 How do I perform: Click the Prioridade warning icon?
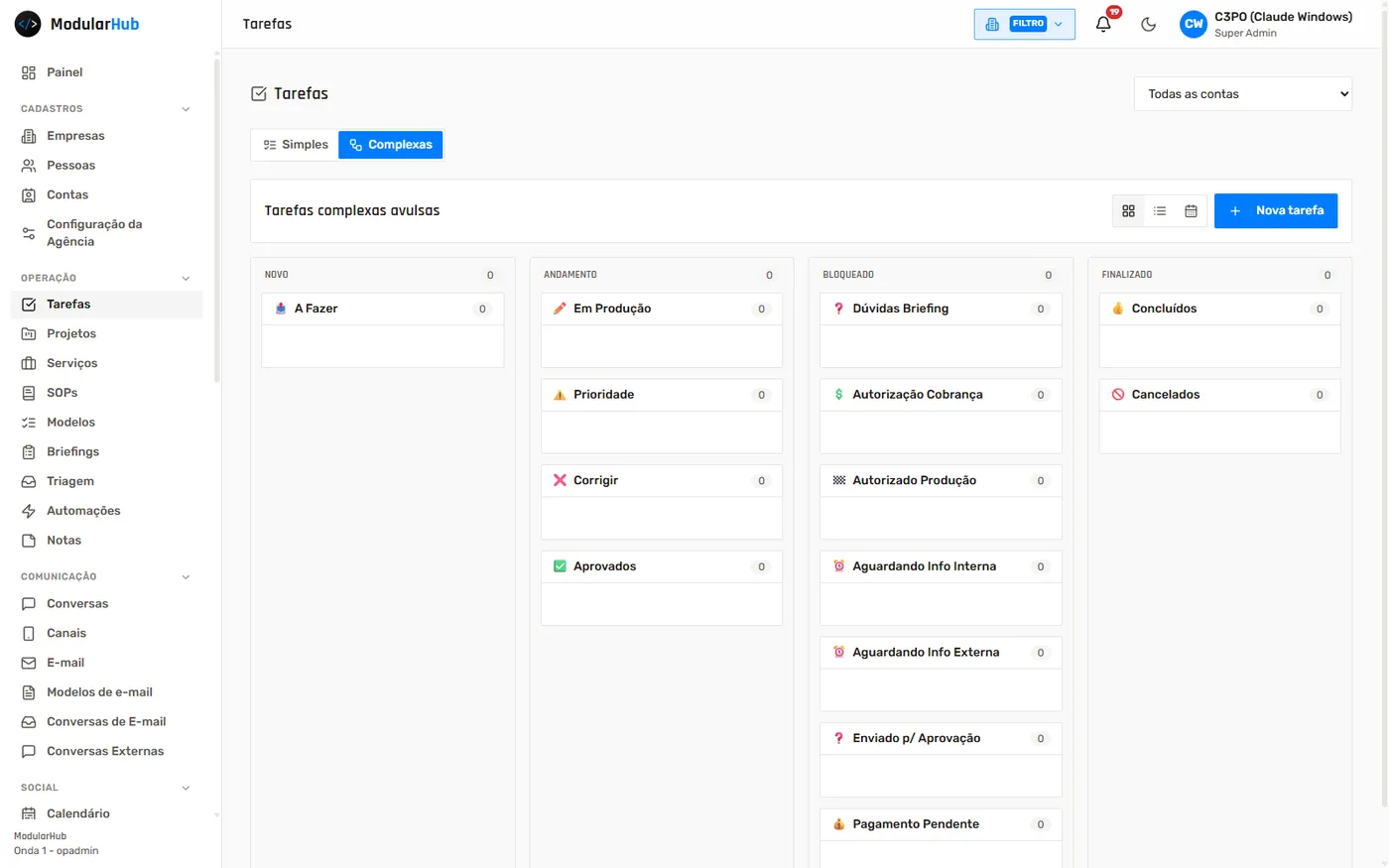click(560, 395)
